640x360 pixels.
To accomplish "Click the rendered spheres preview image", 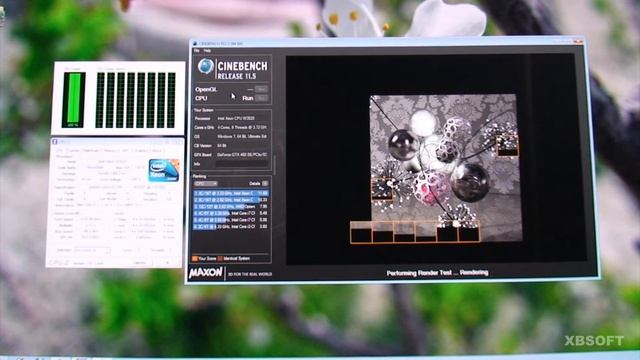I will [x=445, y=168].
